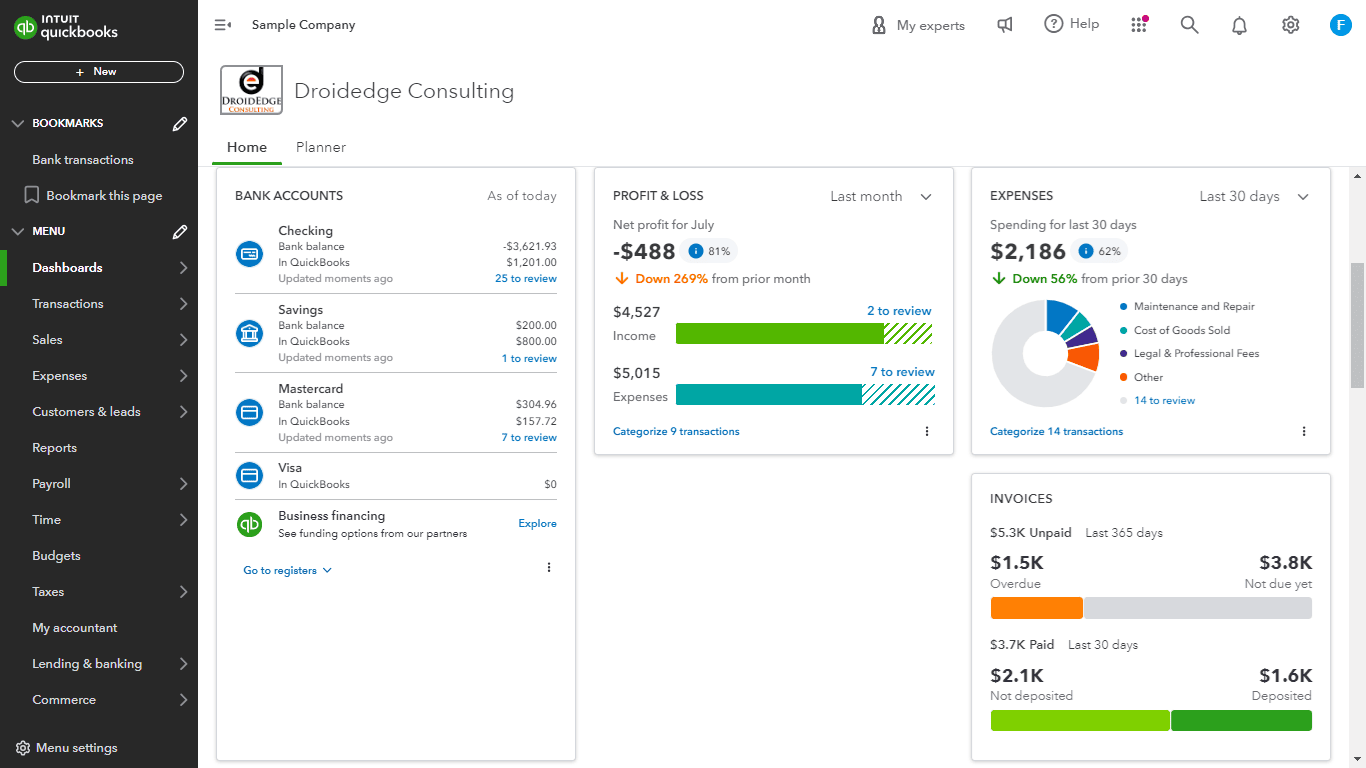The image size is (1366, 768).
Task: Click the QuickBooks logo
Action: pos(66,27)
